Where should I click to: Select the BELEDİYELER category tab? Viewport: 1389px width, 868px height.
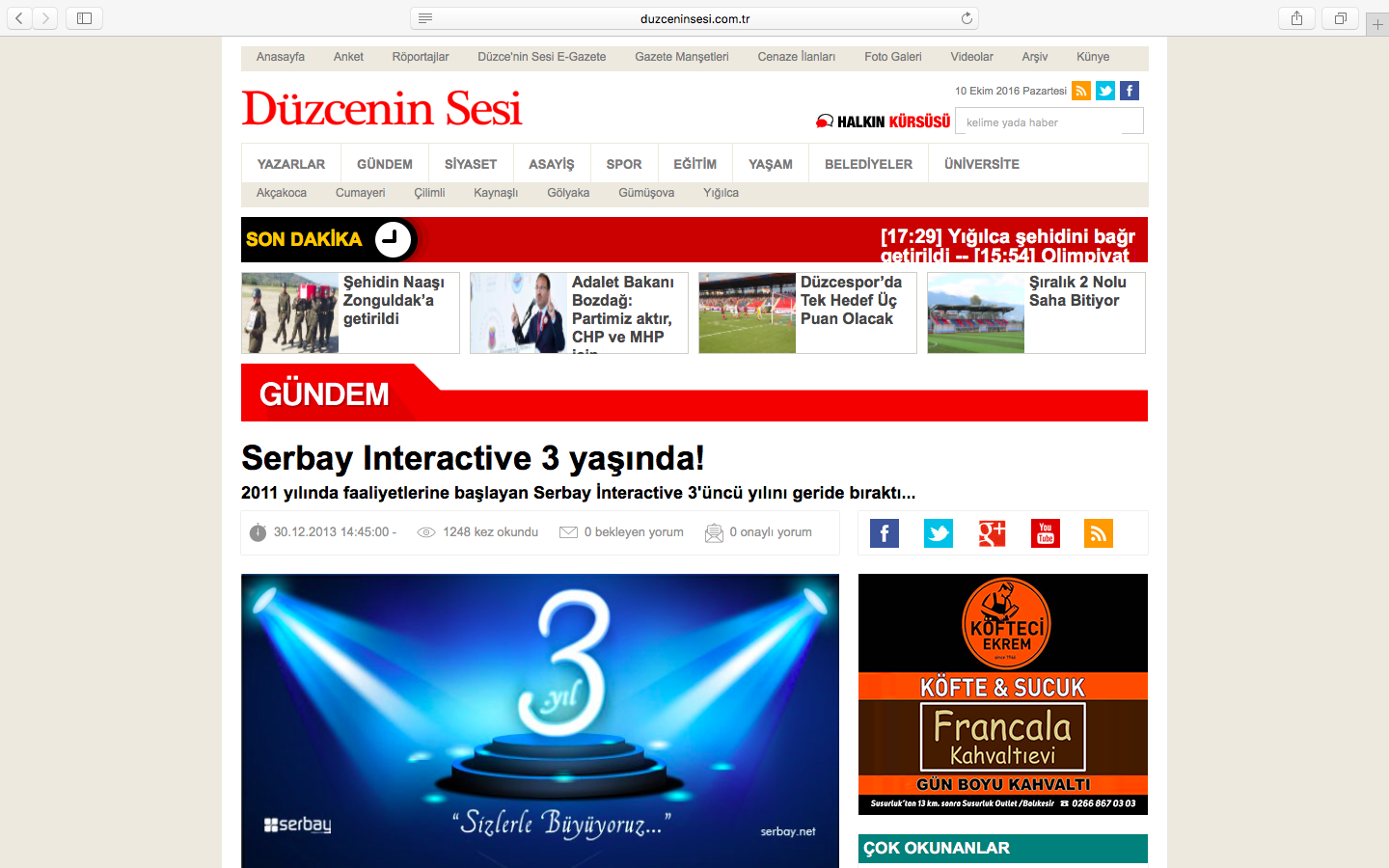pyautogui.click(x=868, y=164)
